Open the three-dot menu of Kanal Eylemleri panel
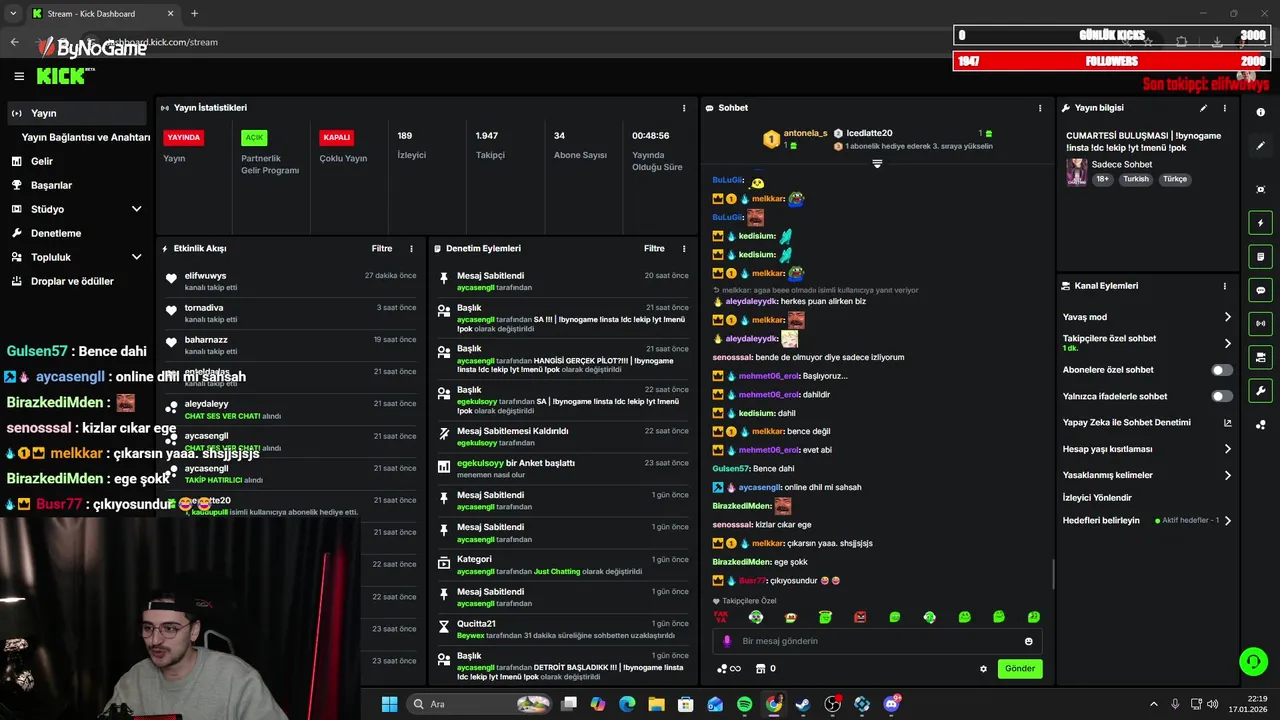 1224,286
